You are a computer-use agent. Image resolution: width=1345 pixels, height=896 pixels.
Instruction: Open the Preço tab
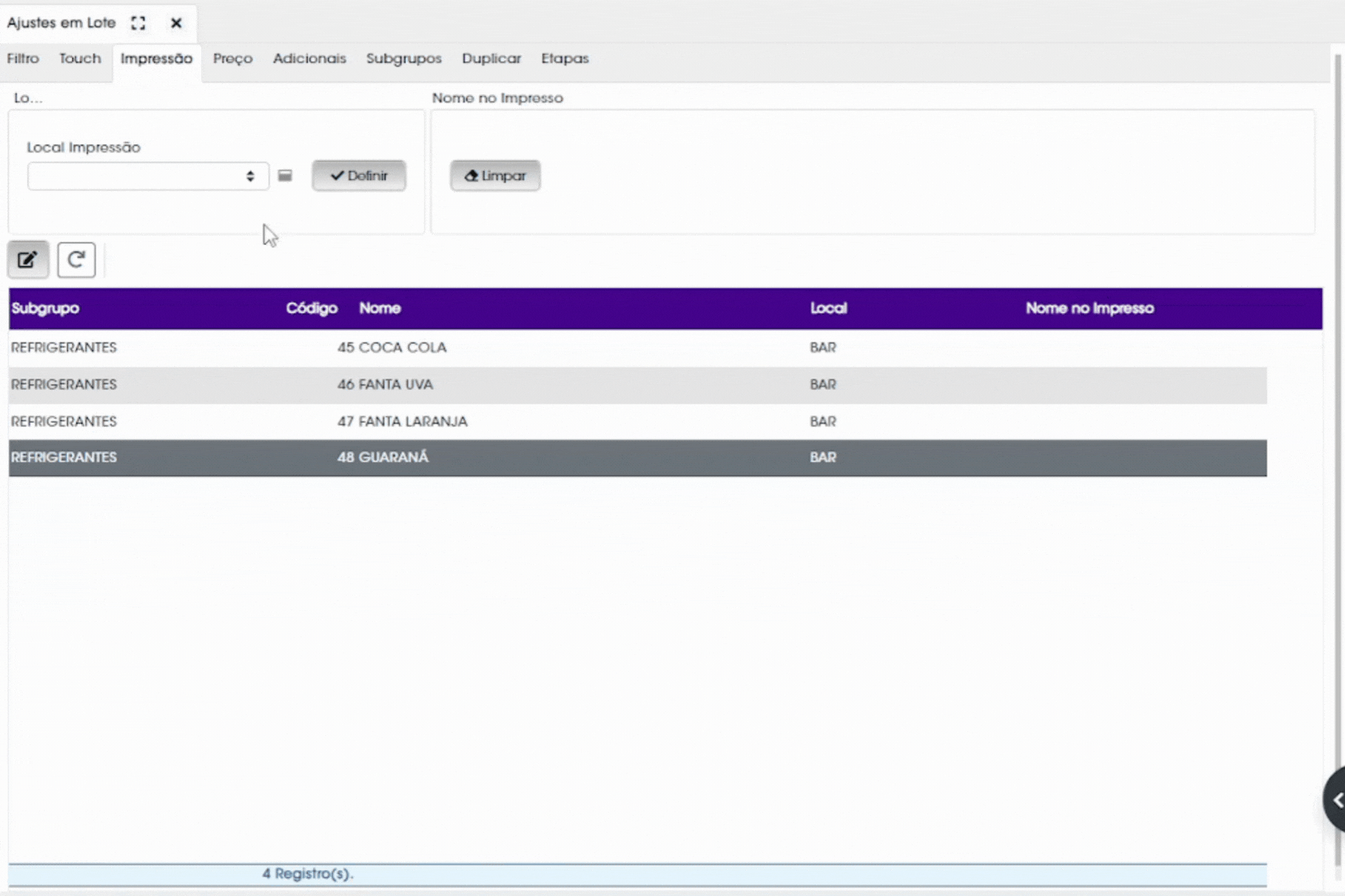[x=233, y=59]
